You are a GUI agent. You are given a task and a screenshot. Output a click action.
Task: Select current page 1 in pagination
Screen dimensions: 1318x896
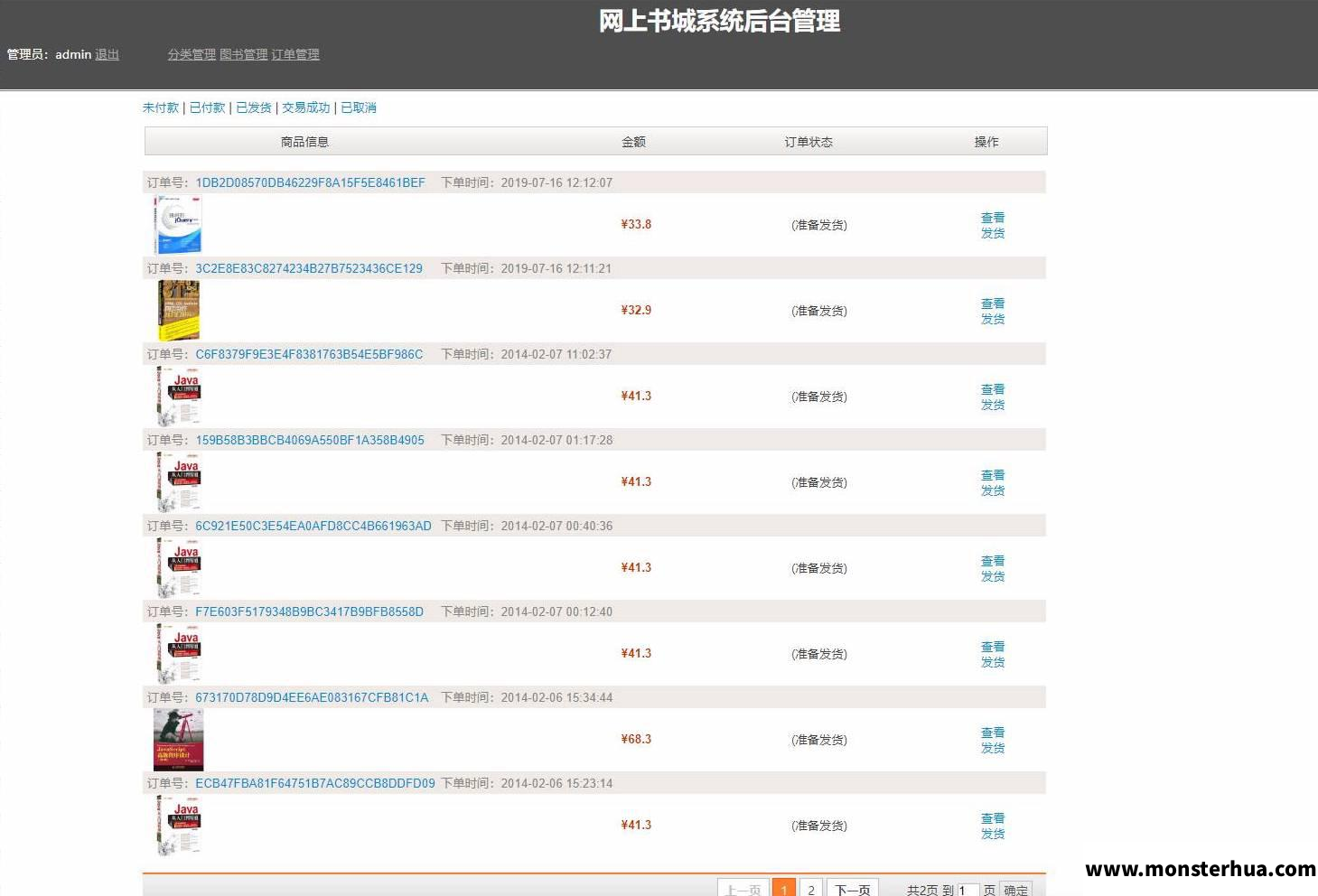point(784,889)
